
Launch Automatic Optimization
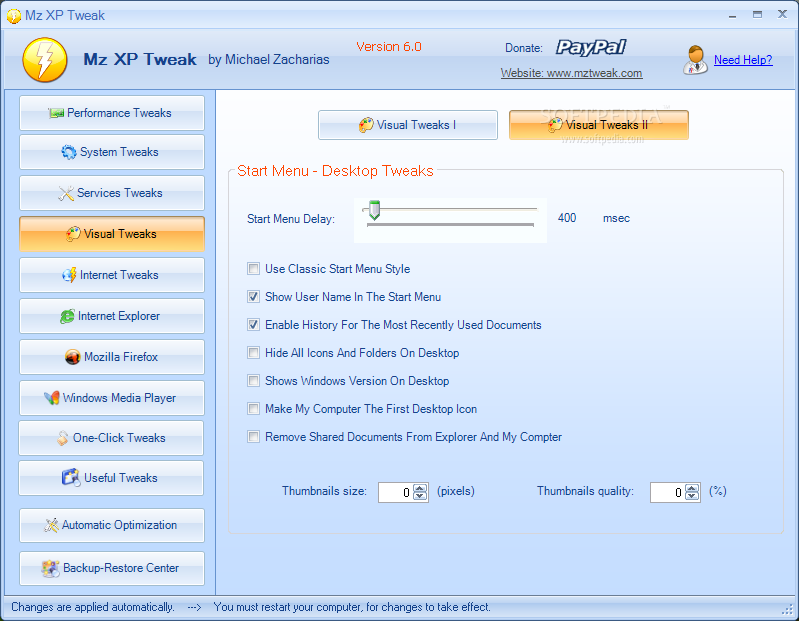[112, 525]
